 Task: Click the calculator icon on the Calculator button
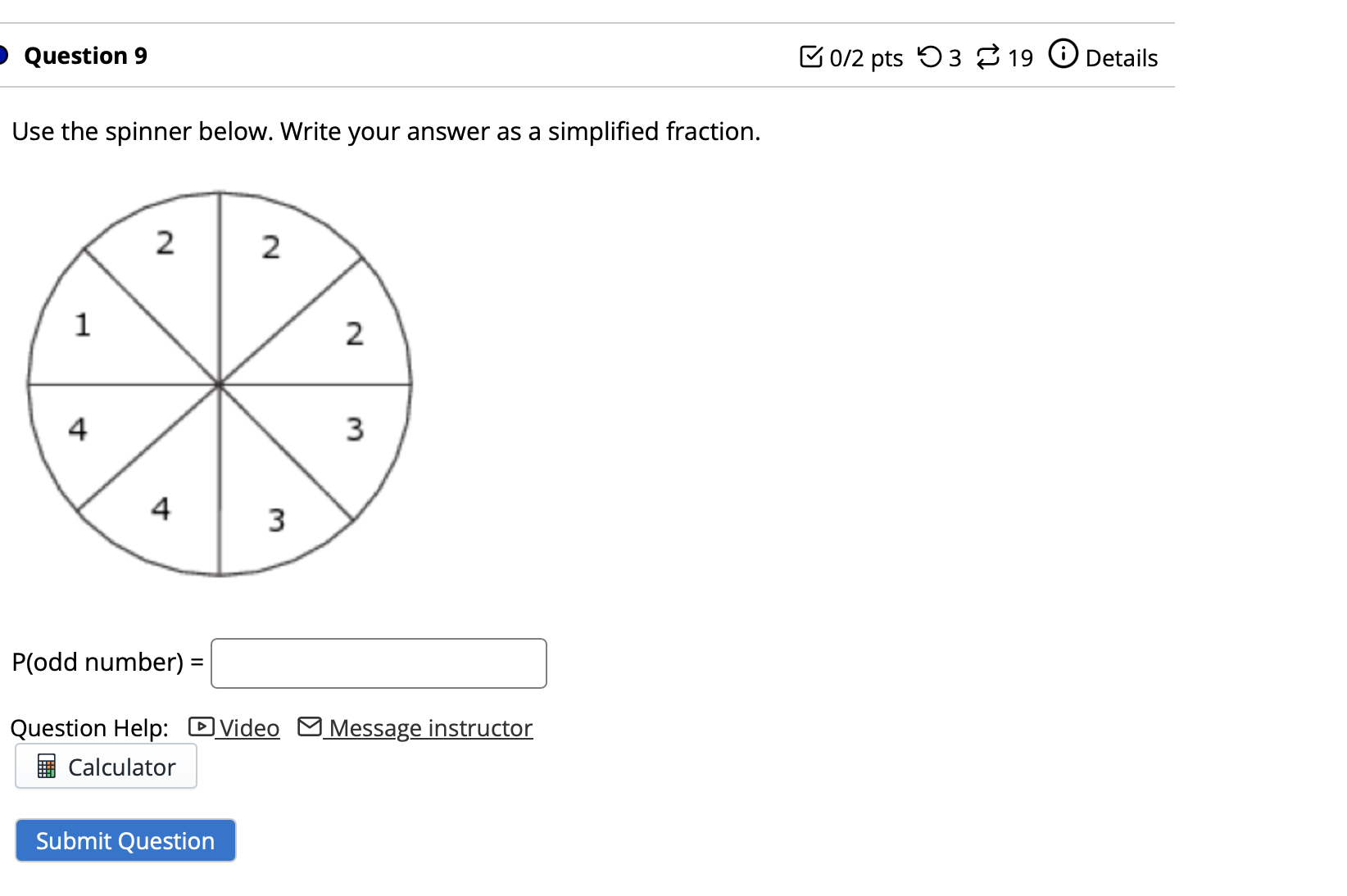coord(47,767)
